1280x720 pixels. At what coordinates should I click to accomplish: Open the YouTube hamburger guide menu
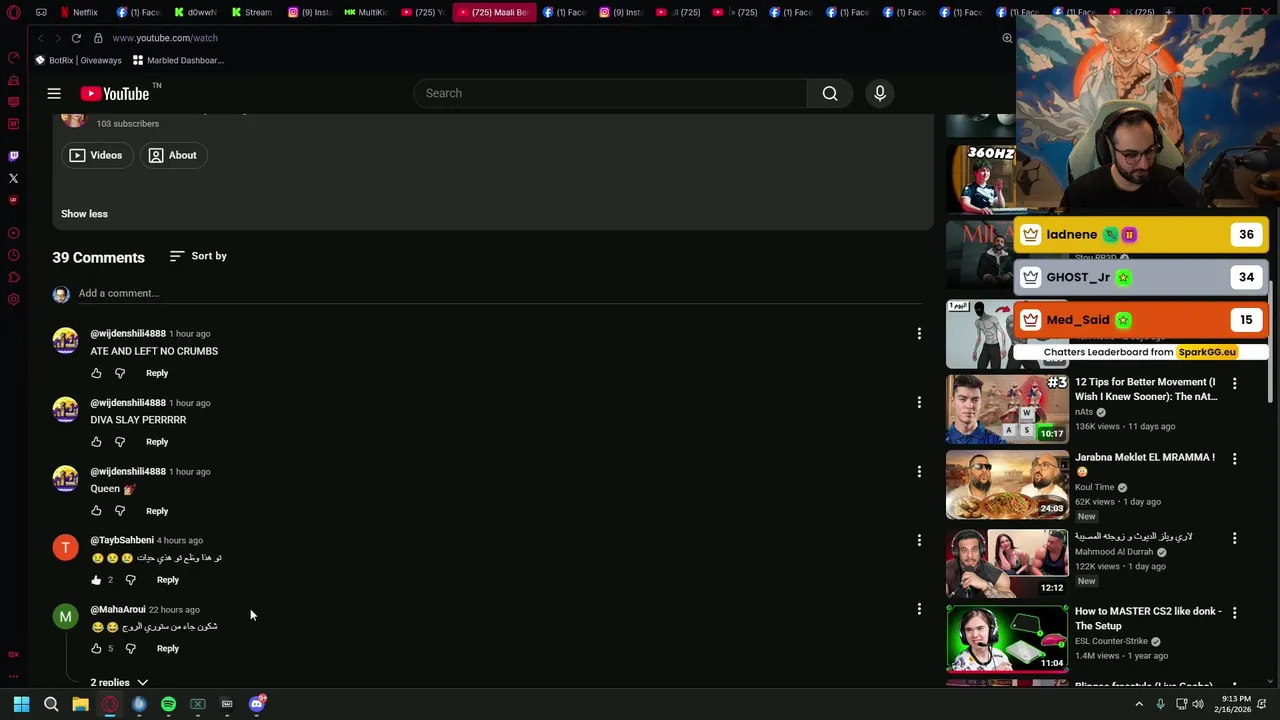click(x=54, y=93)
